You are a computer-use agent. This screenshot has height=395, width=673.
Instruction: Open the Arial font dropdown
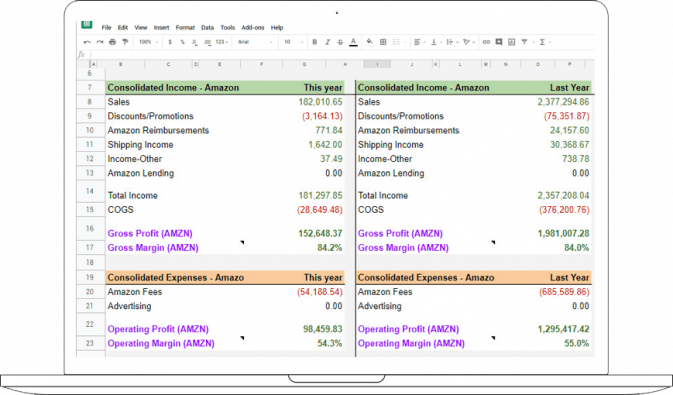click(255, 42)
